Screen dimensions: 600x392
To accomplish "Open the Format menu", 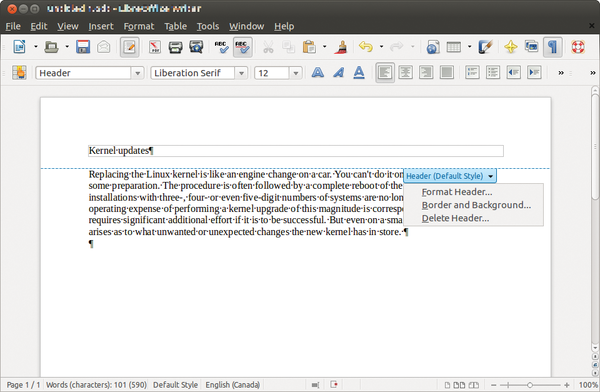I will tap(139, 26).
